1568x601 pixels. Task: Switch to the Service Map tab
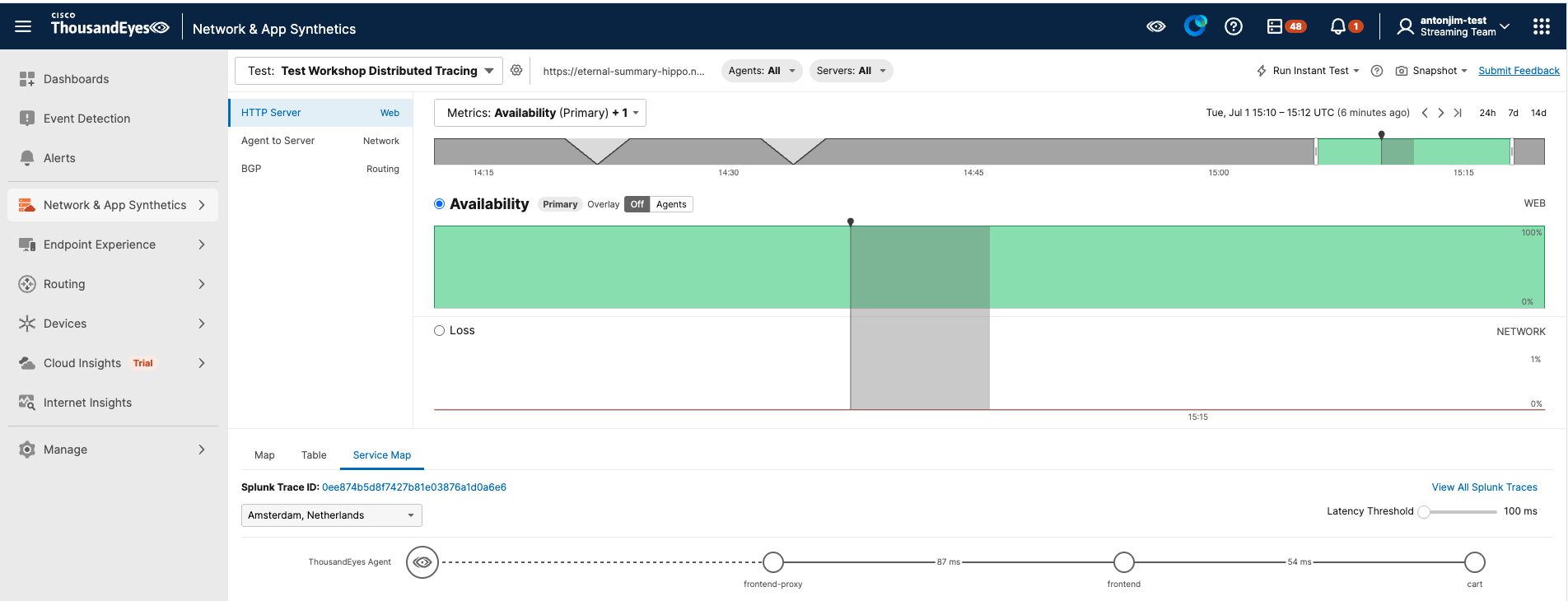click(382, 455)
